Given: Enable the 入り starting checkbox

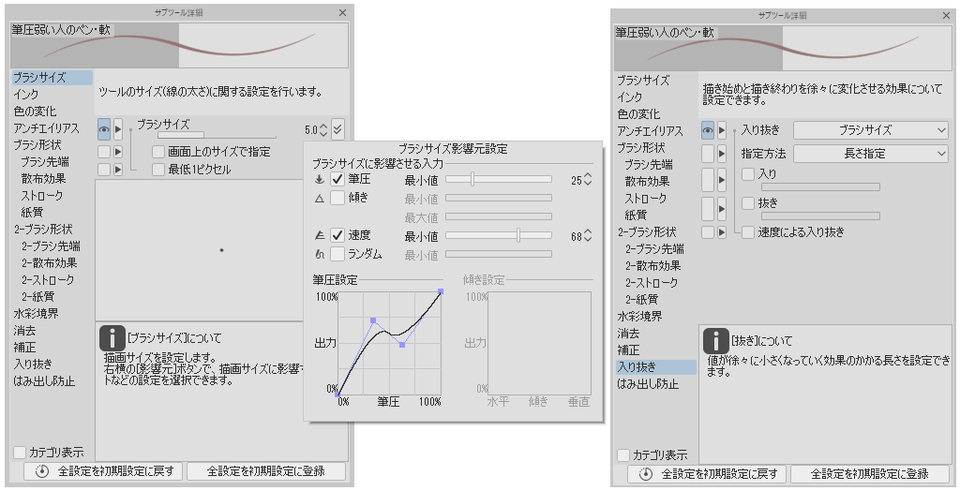Looking at the screenshot, I should click(x=748, y=174).
